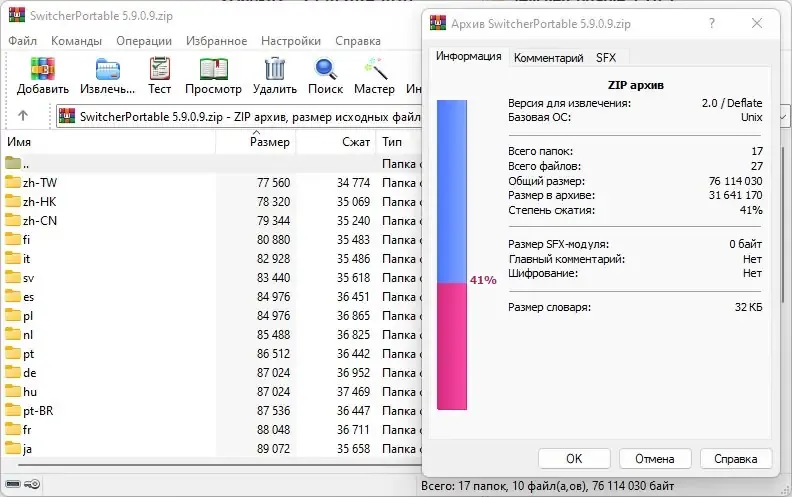
Task: Click the WinRAR icon in main title bar
Action: pos(16,15)
